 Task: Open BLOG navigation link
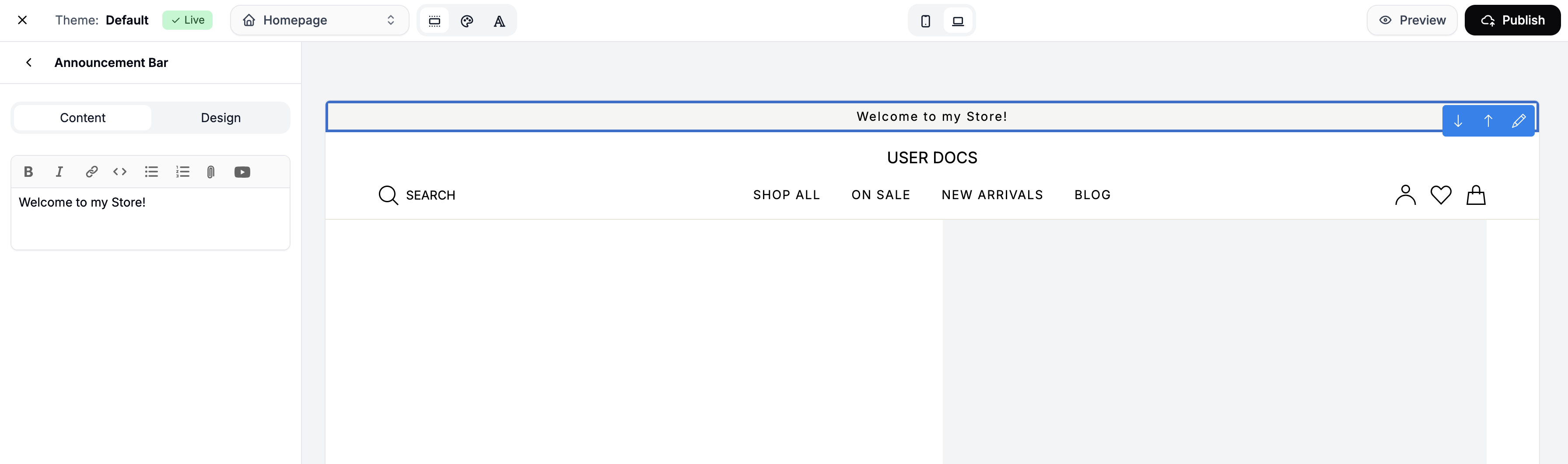click(x=1092, y=195)
